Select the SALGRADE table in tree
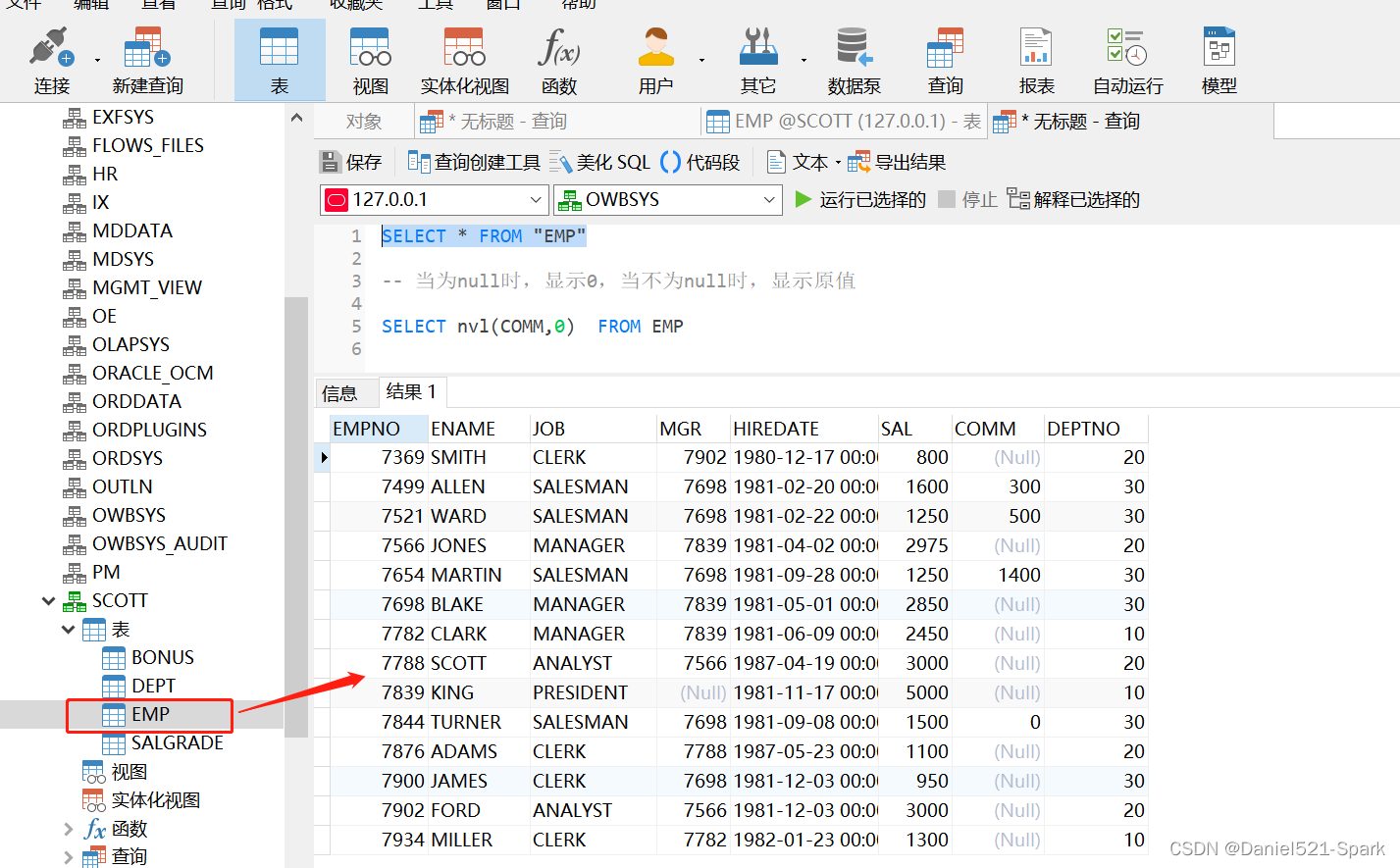The image size is (1400, 868). [163, 742]
